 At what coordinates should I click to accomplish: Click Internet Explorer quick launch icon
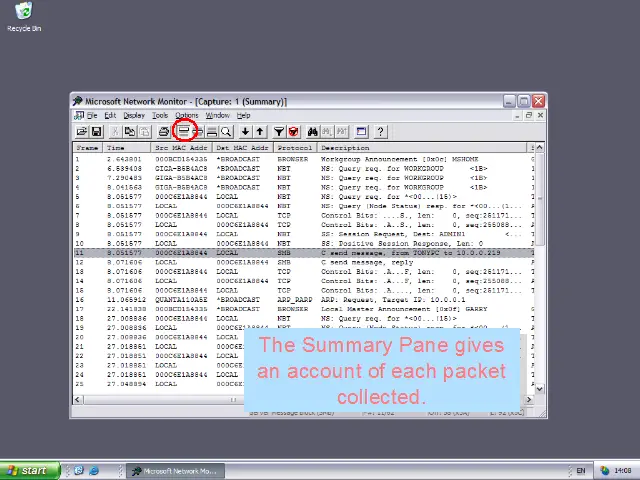tap(94, 471)
